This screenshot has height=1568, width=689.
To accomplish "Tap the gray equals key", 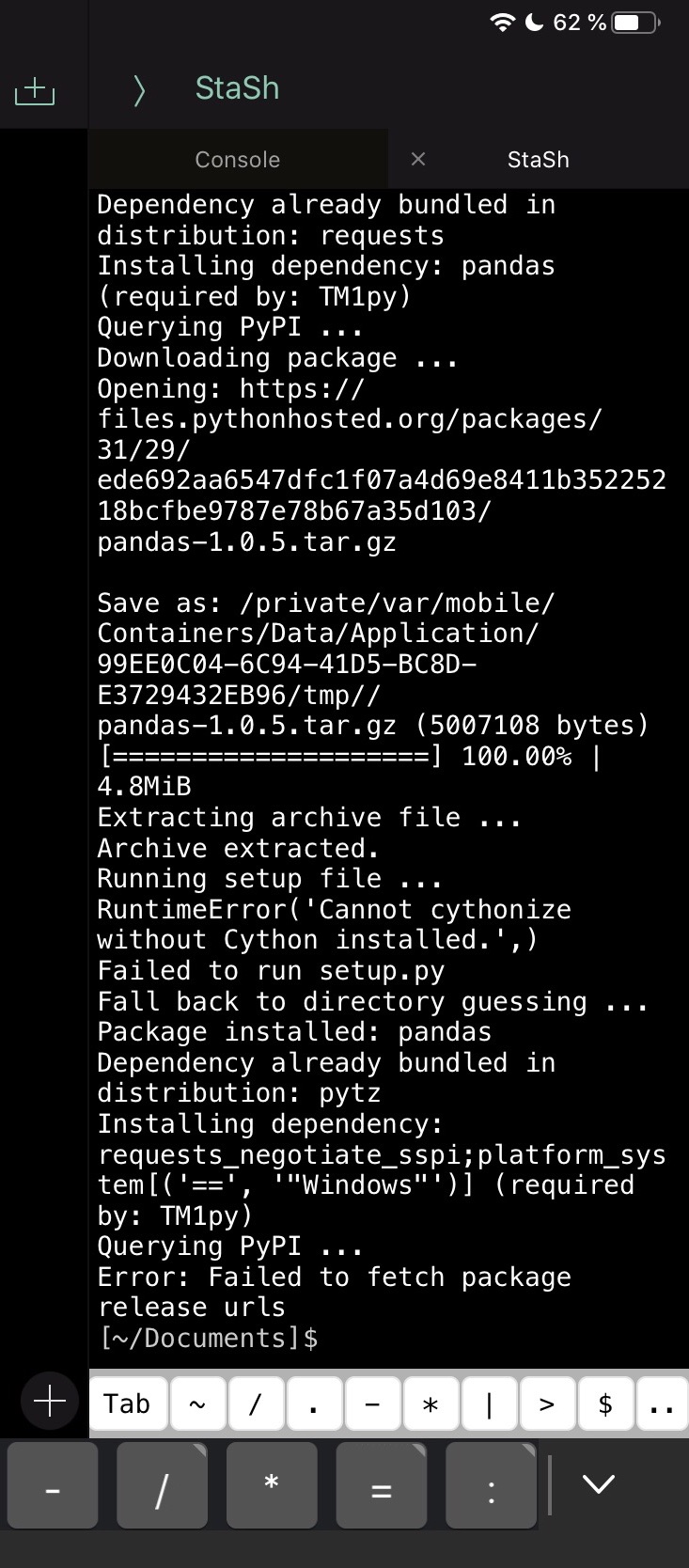I will [381, 1486].
